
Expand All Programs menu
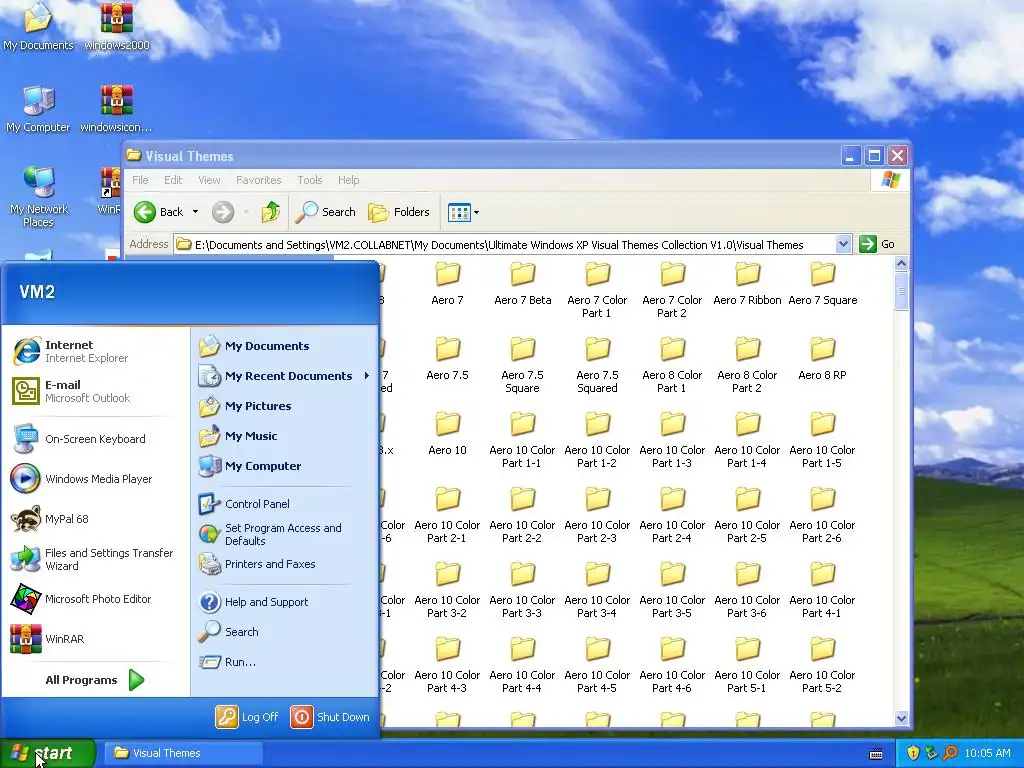pos(95,680)
